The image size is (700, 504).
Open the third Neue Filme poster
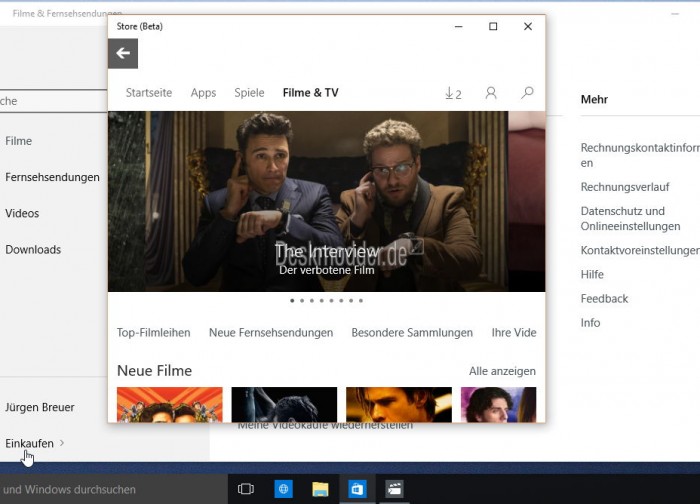[399, 405]
